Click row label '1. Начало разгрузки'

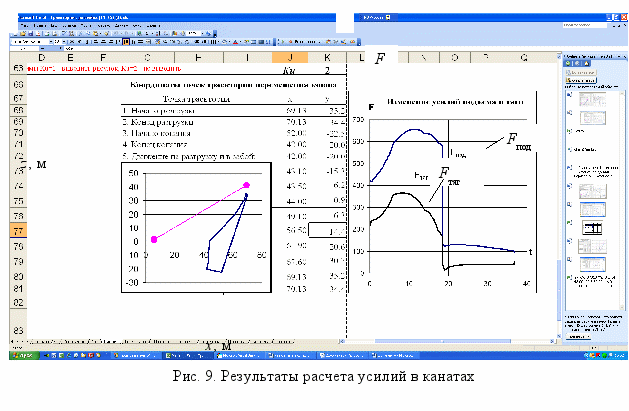[x=159, y=111]
